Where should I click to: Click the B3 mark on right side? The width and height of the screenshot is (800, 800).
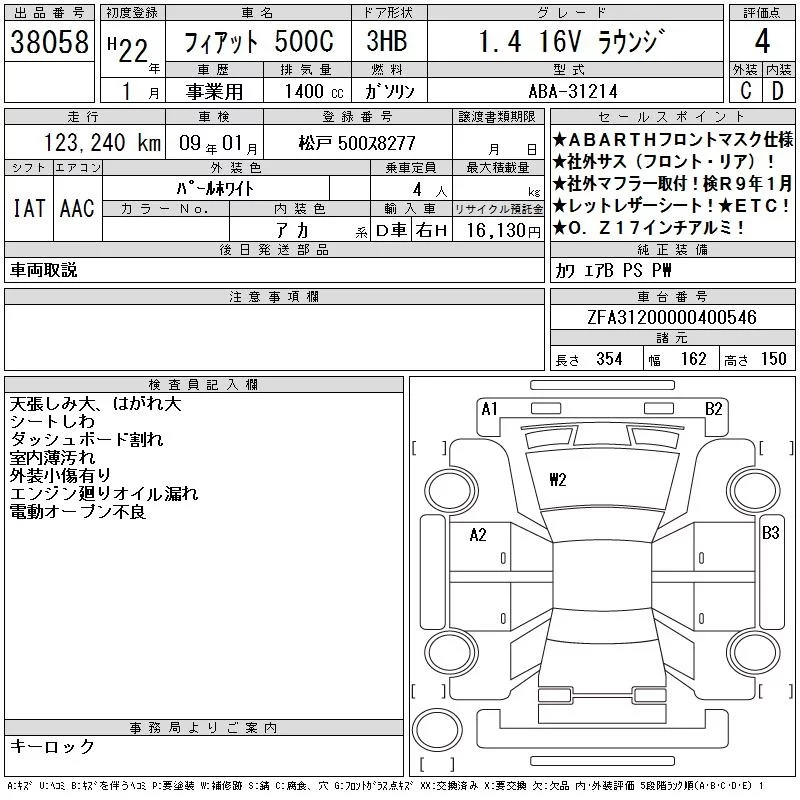pyautogui.click(x=770, y=533)
